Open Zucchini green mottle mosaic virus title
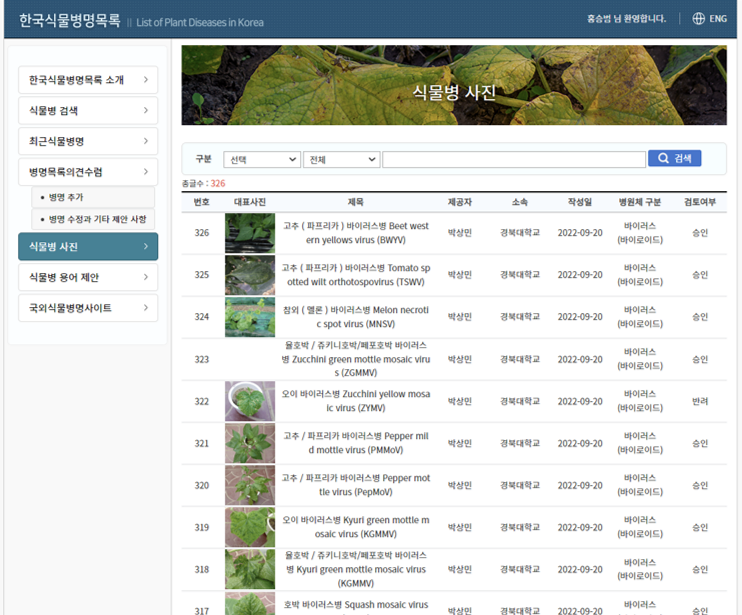 tap(356, 359)
